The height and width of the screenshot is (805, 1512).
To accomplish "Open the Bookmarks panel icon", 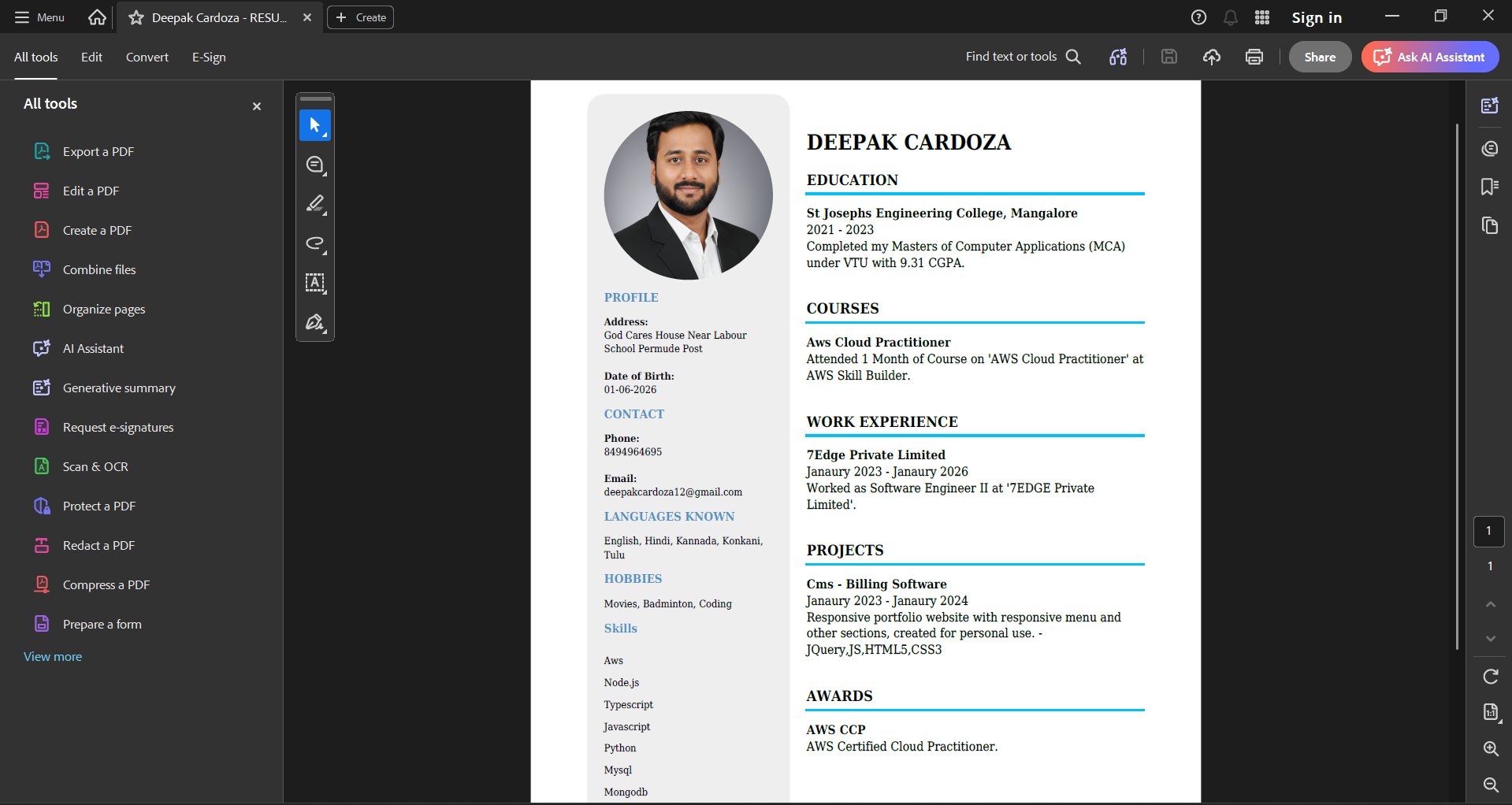I will [x=1490, y=187].
